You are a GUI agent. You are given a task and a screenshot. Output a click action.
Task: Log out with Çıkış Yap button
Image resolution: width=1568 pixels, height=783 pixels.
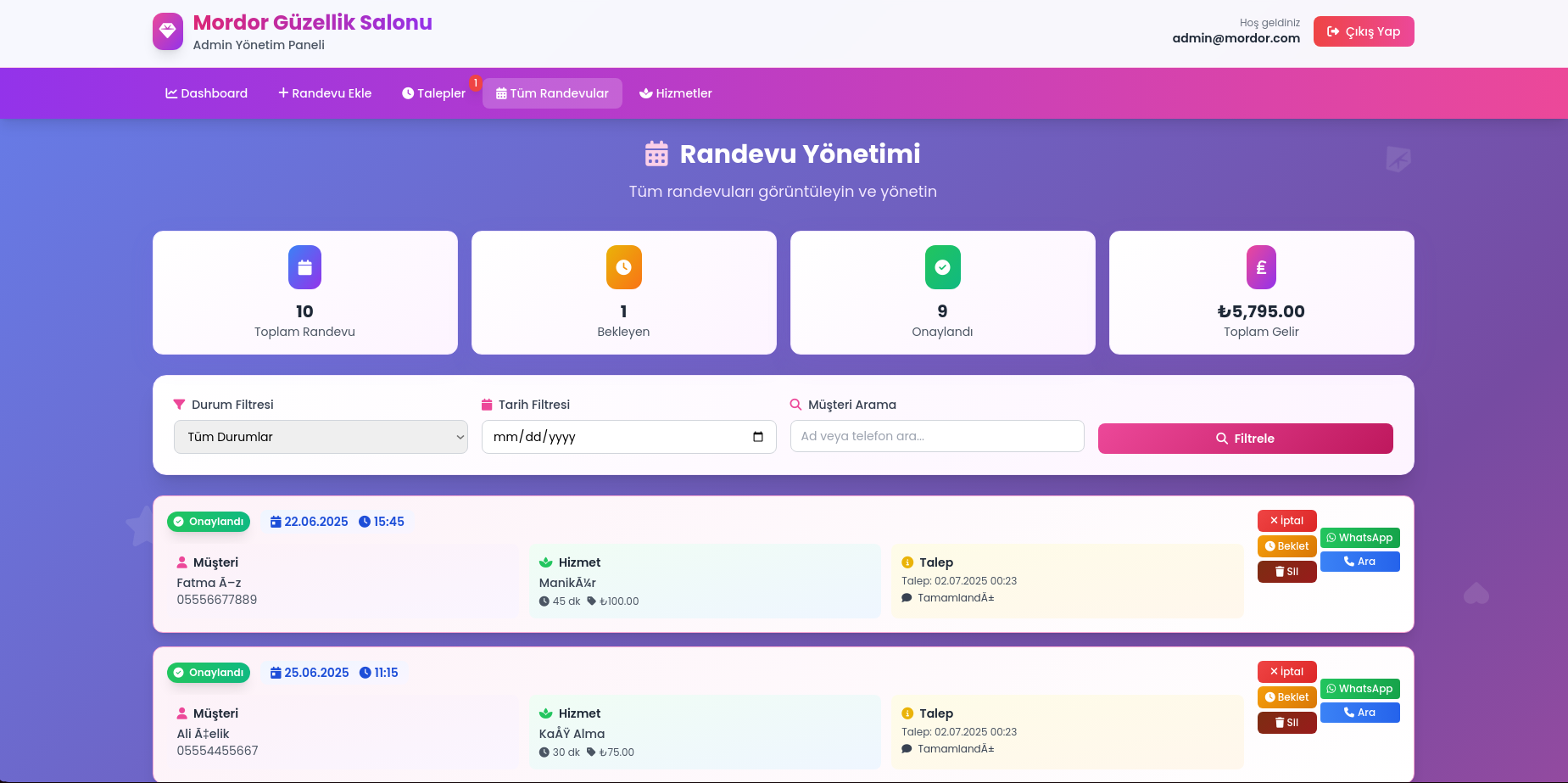[x=1363, y=31]
